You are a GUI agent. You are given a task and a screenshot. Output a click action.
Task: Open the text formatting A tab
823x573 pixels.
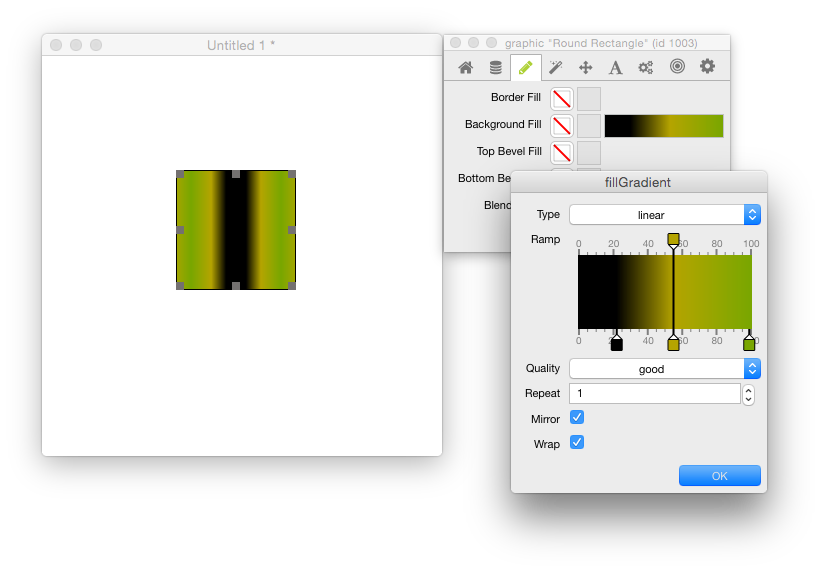[615, 67]
